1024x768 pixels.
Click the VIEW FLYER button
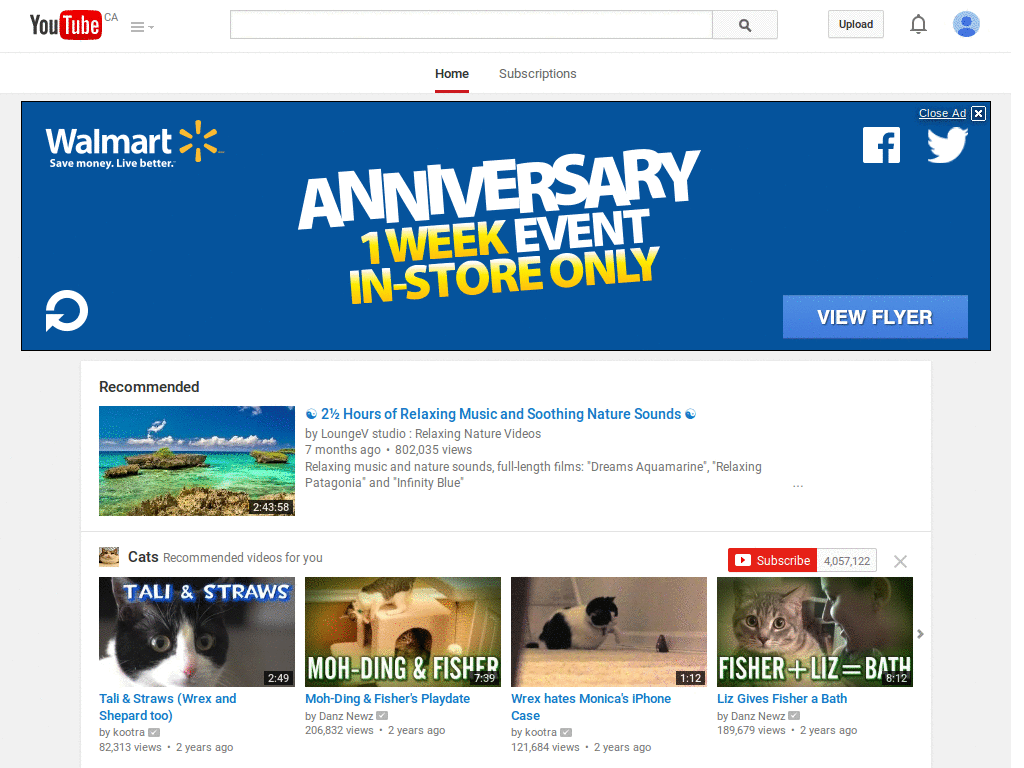pos(875,316)
